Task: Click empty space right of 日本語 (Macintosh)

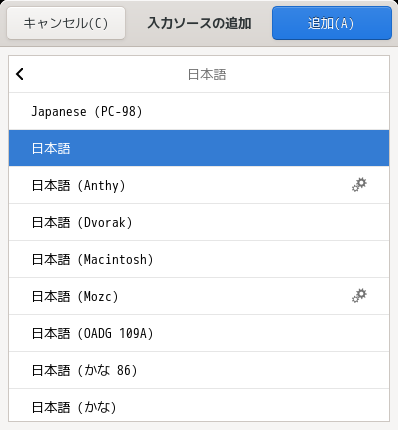Action: point(272,259)
